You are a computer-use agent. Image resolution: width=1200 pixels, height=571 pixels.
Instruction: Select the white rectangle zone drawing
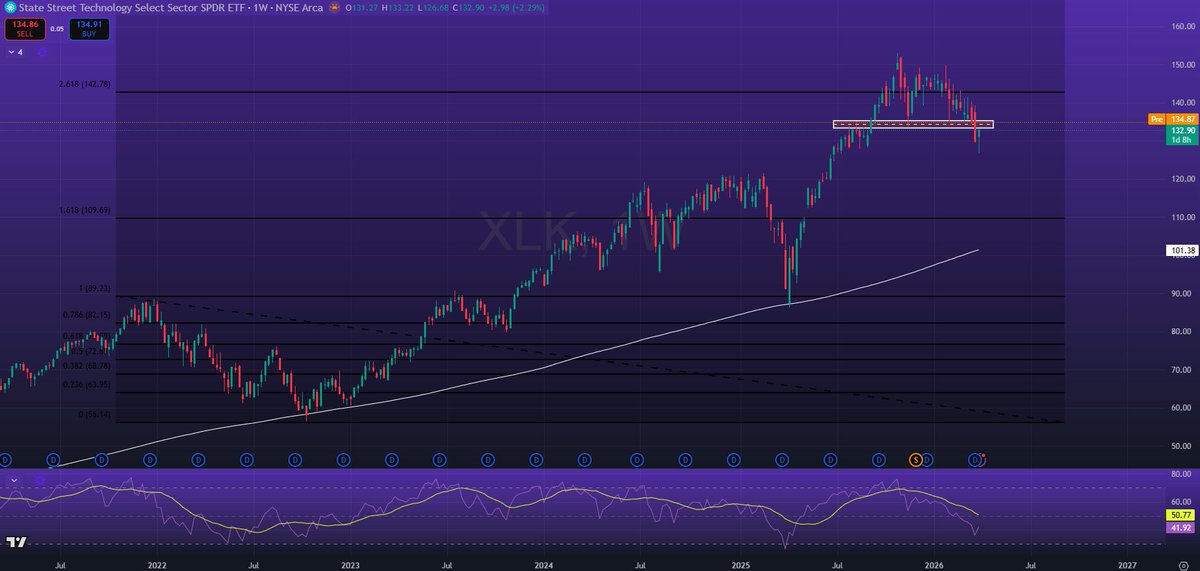913,124
